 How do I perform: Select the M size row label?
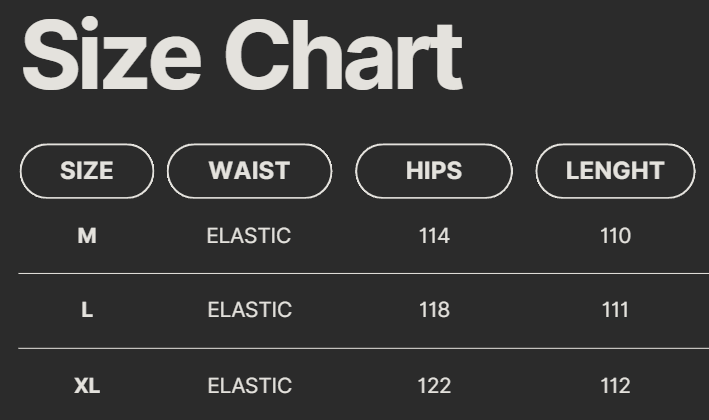coord(87,236)
